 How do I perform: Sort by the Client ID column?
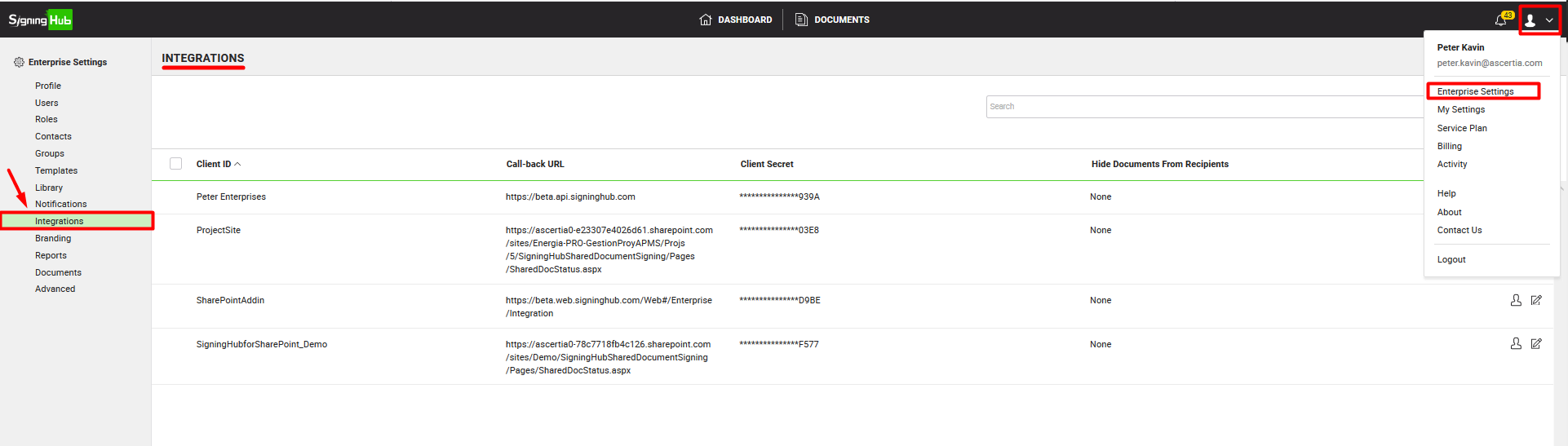click(x=219, y=164)
